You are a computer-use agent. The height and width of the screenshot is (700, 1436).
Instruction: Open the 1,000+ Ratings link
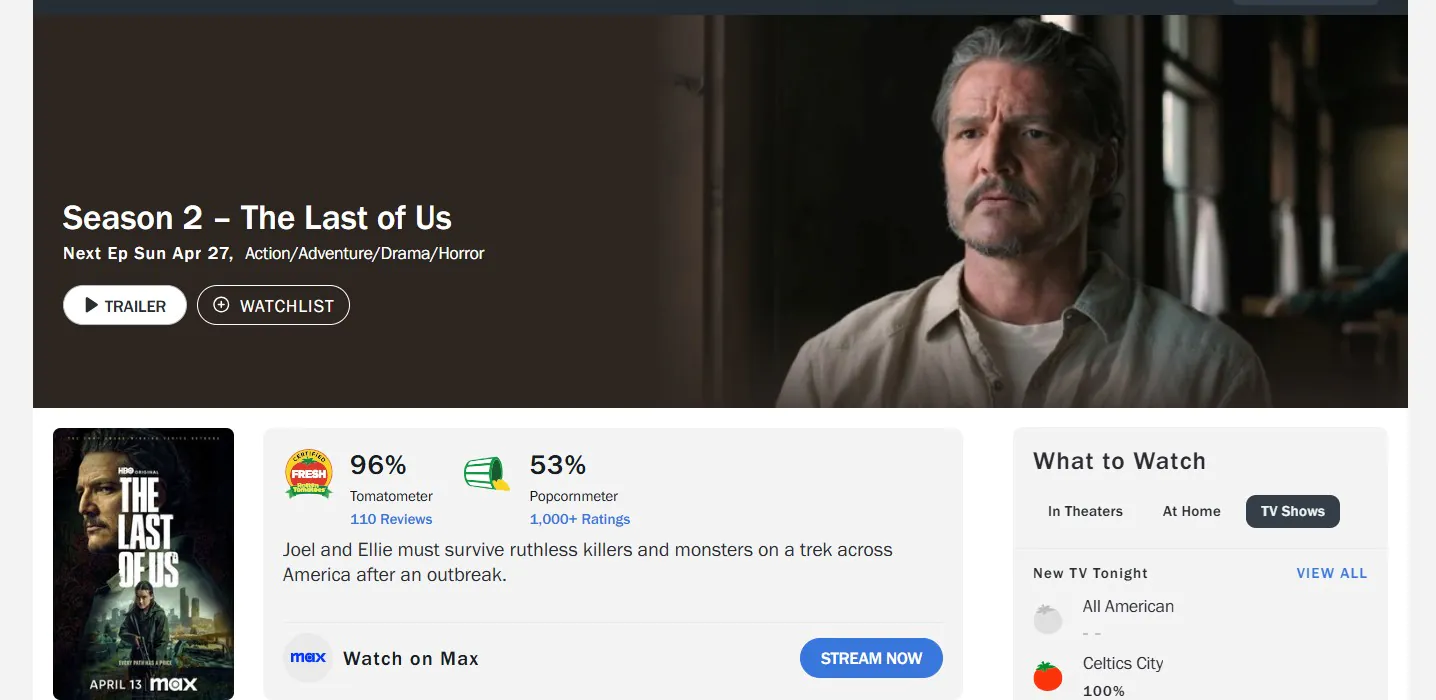(x=580, y=519)
